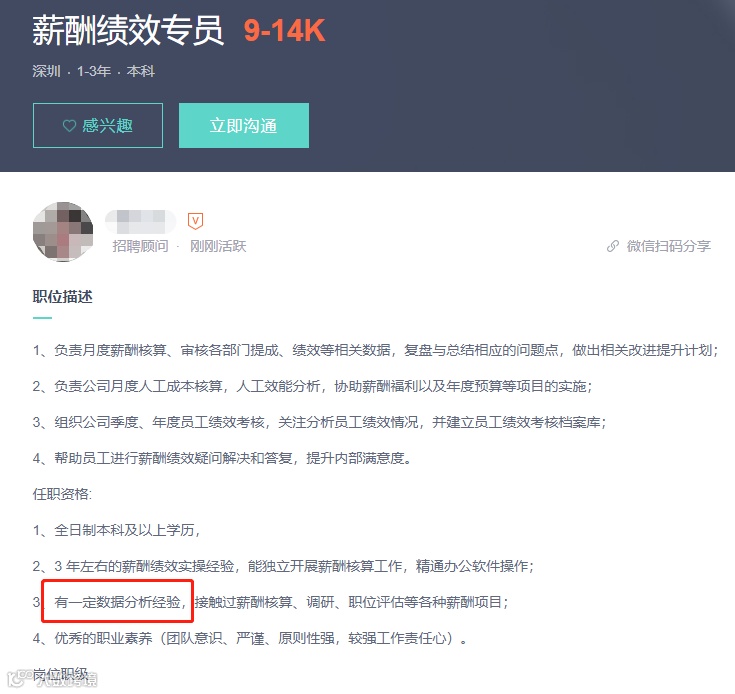The height and width of the screenshot is (694, 735).
Task: Click the 深圳 location label
Action: tap(46, 71)
